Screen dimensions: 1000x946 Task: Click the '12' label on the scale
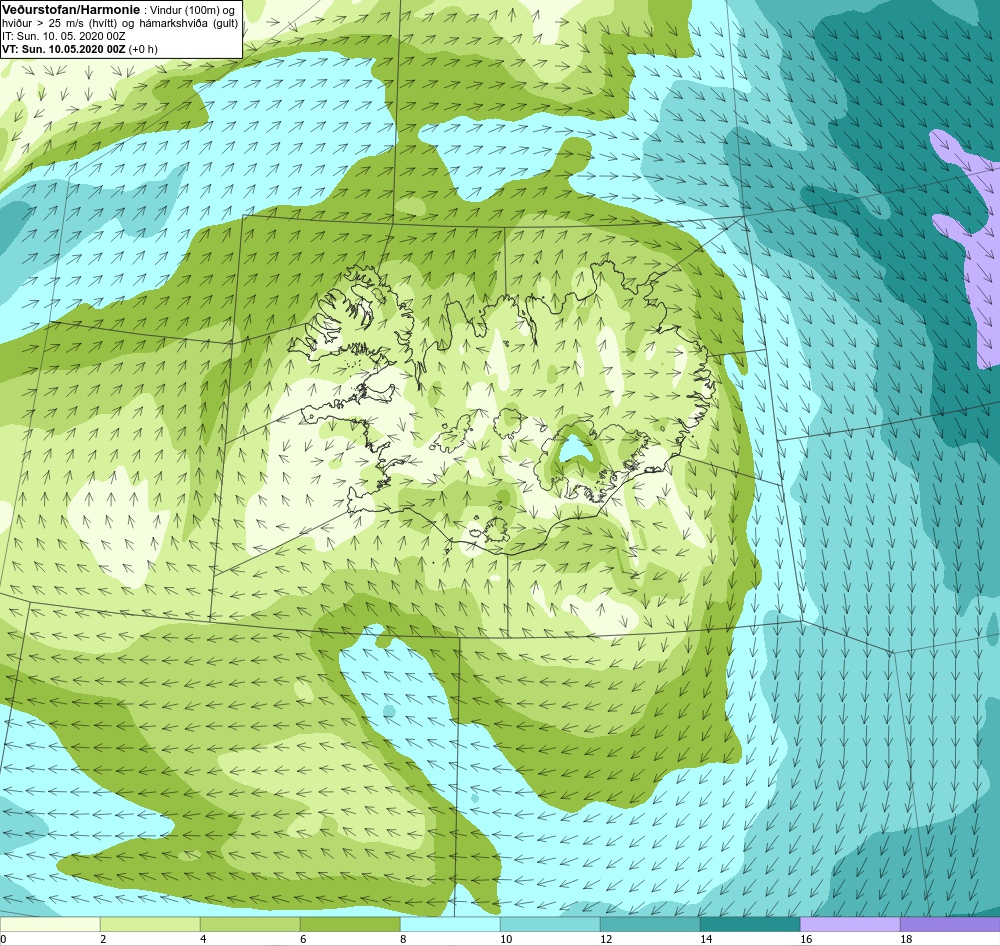pos(606,939)
